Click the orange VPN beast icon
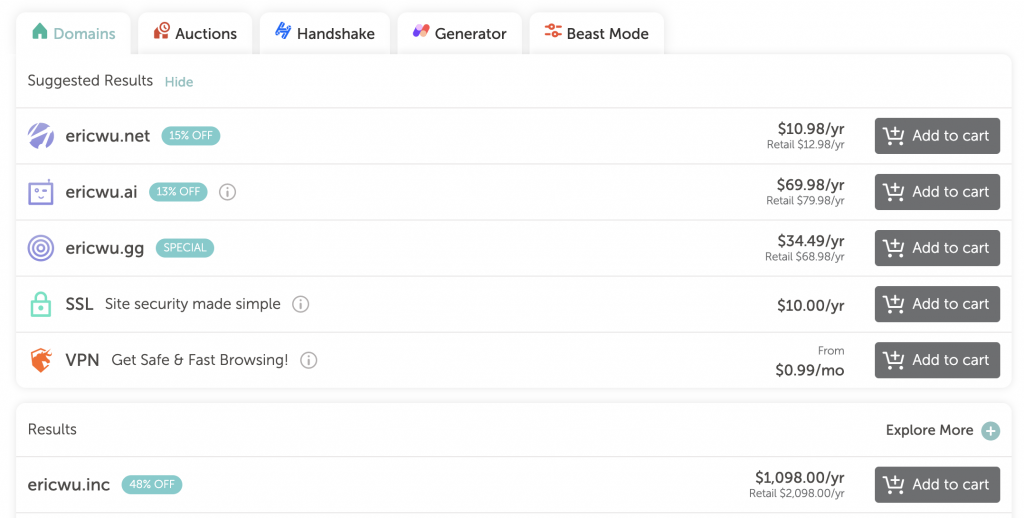The width and height of the screenshot is (1024, 518). (40, 360)
